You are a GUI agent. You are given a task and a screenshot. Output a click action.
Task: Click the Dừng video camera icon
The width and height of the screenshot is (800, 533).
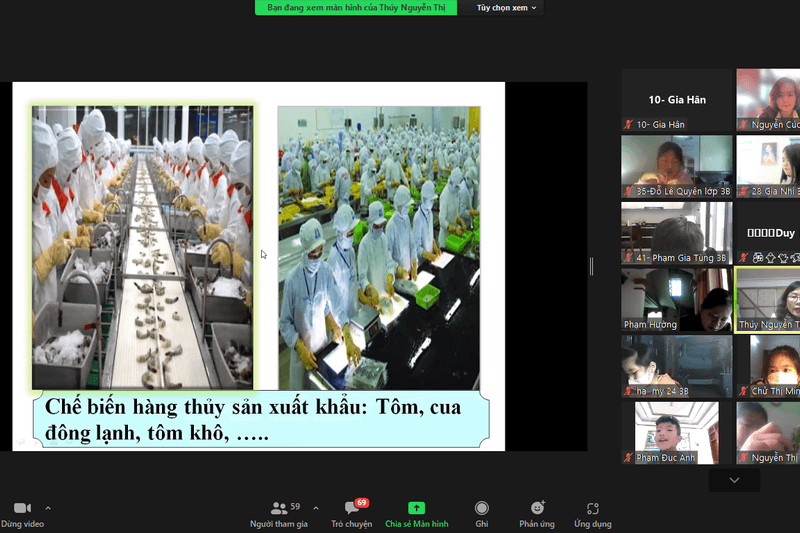click(x=22, y=508)
